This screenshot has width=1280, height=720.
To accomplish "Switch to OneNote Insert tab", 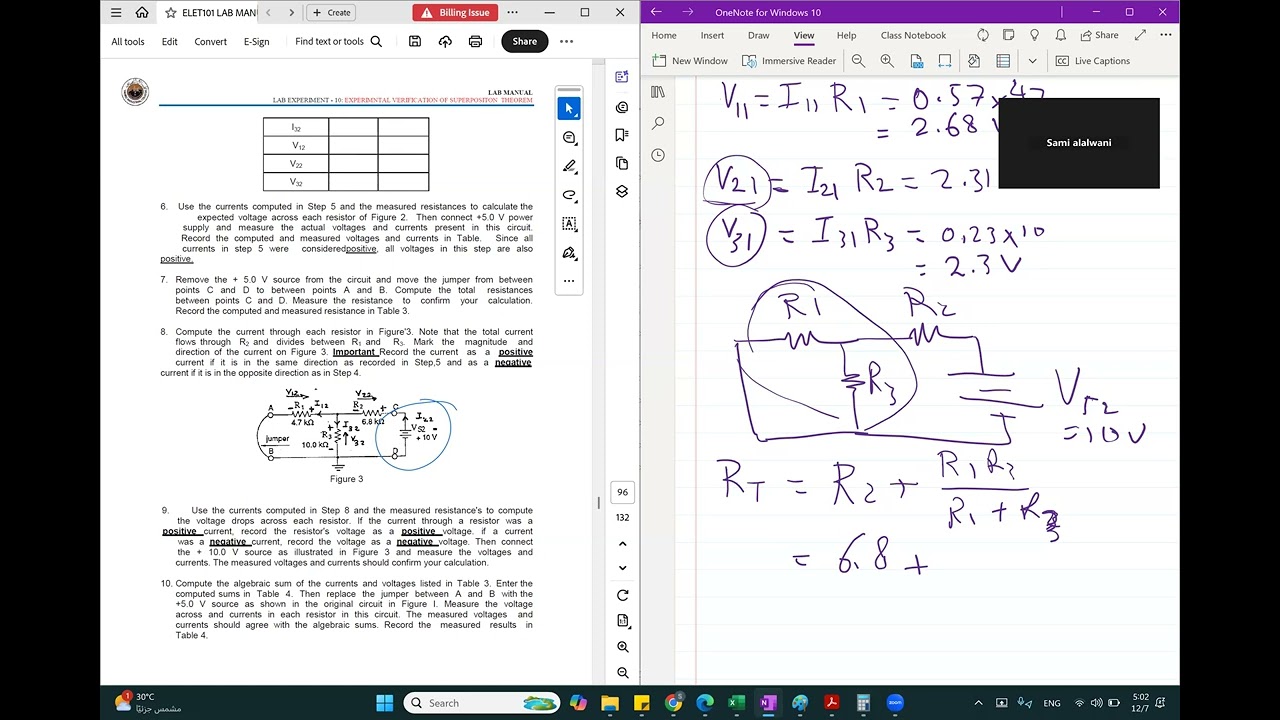I will (713, 35).
